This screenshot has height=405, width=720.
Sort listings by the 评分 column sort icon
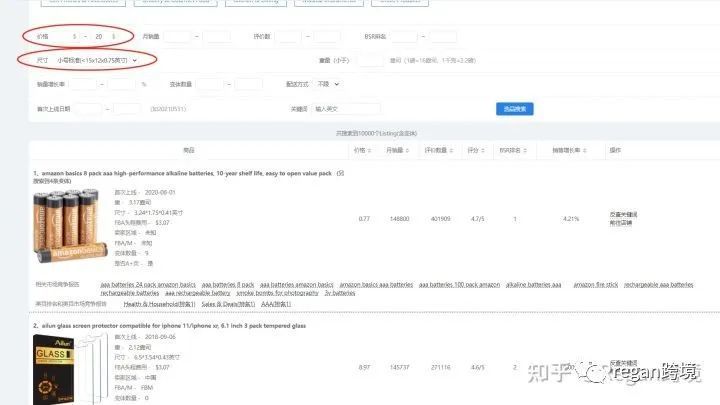483,151
